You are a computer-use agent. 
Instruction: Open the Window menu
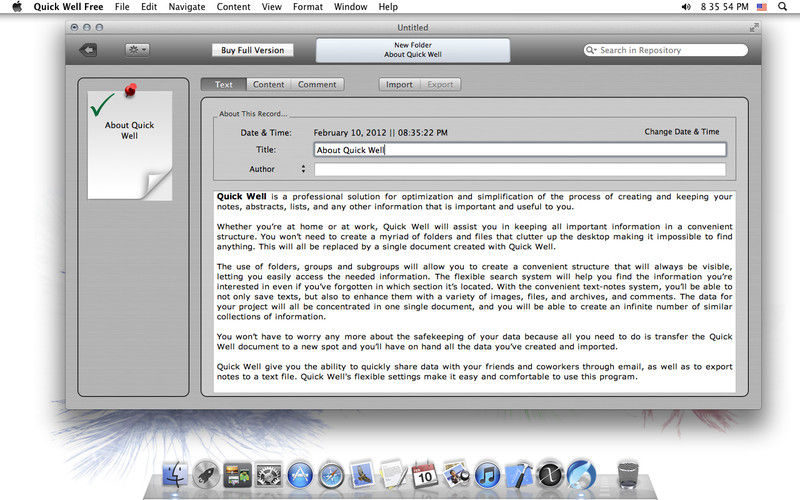(351, 7)
